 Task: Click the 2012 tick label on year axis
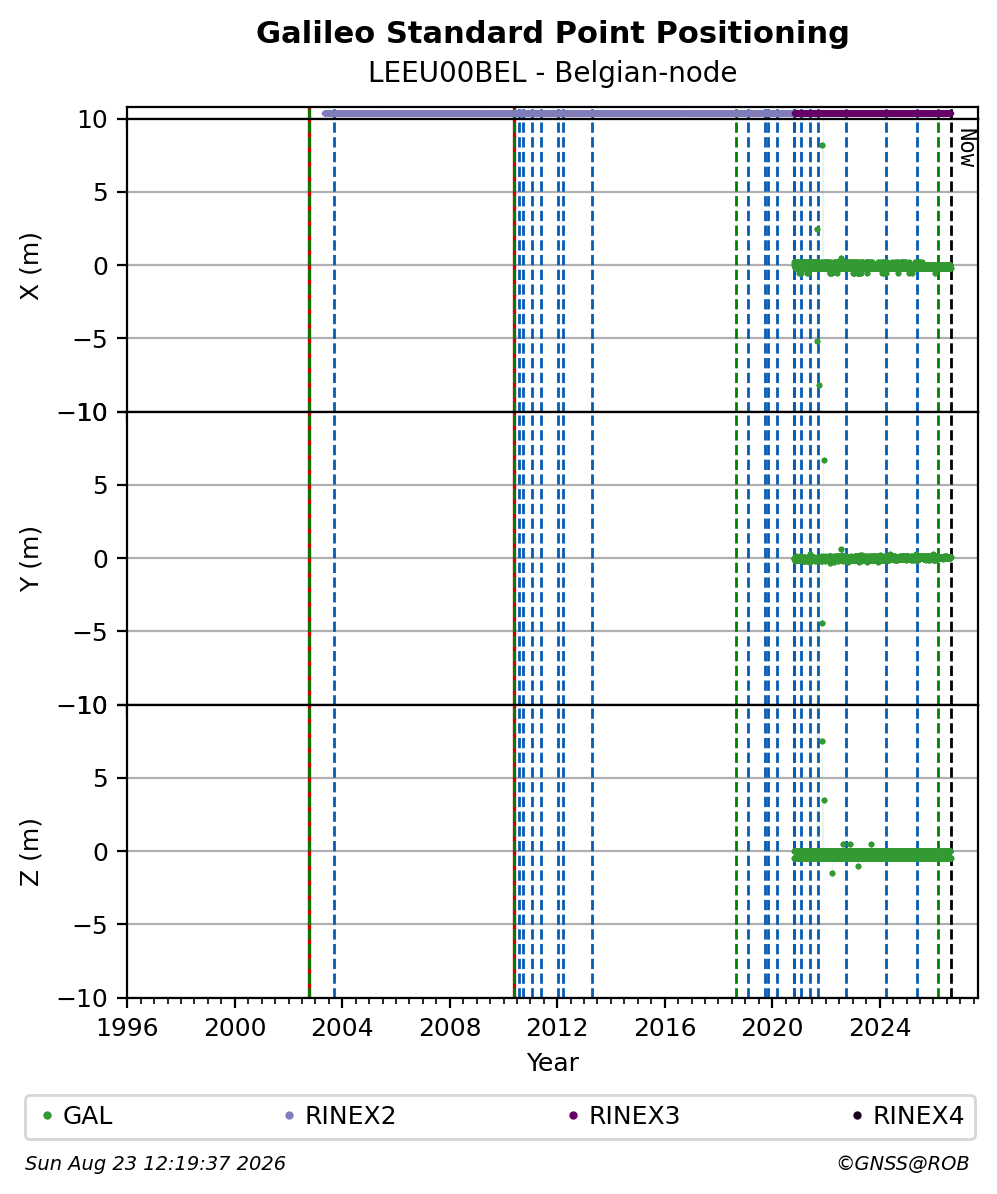coord(557,1028)
